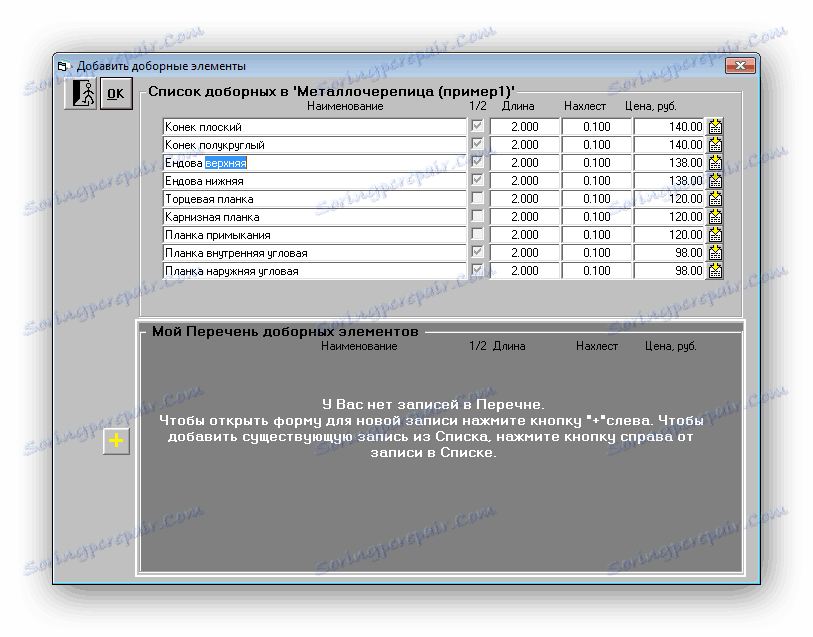This screenshot has width=813, height=637.
Task: Toggle 1/2 checkbox for Планка внутренняя угловая
Action: tap(478, 252)
